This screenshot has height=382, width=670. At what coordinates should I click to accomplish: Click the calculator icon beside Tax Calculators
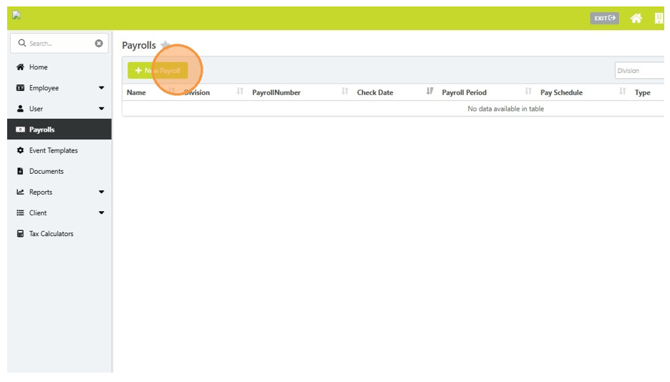[x=20, y=234]
